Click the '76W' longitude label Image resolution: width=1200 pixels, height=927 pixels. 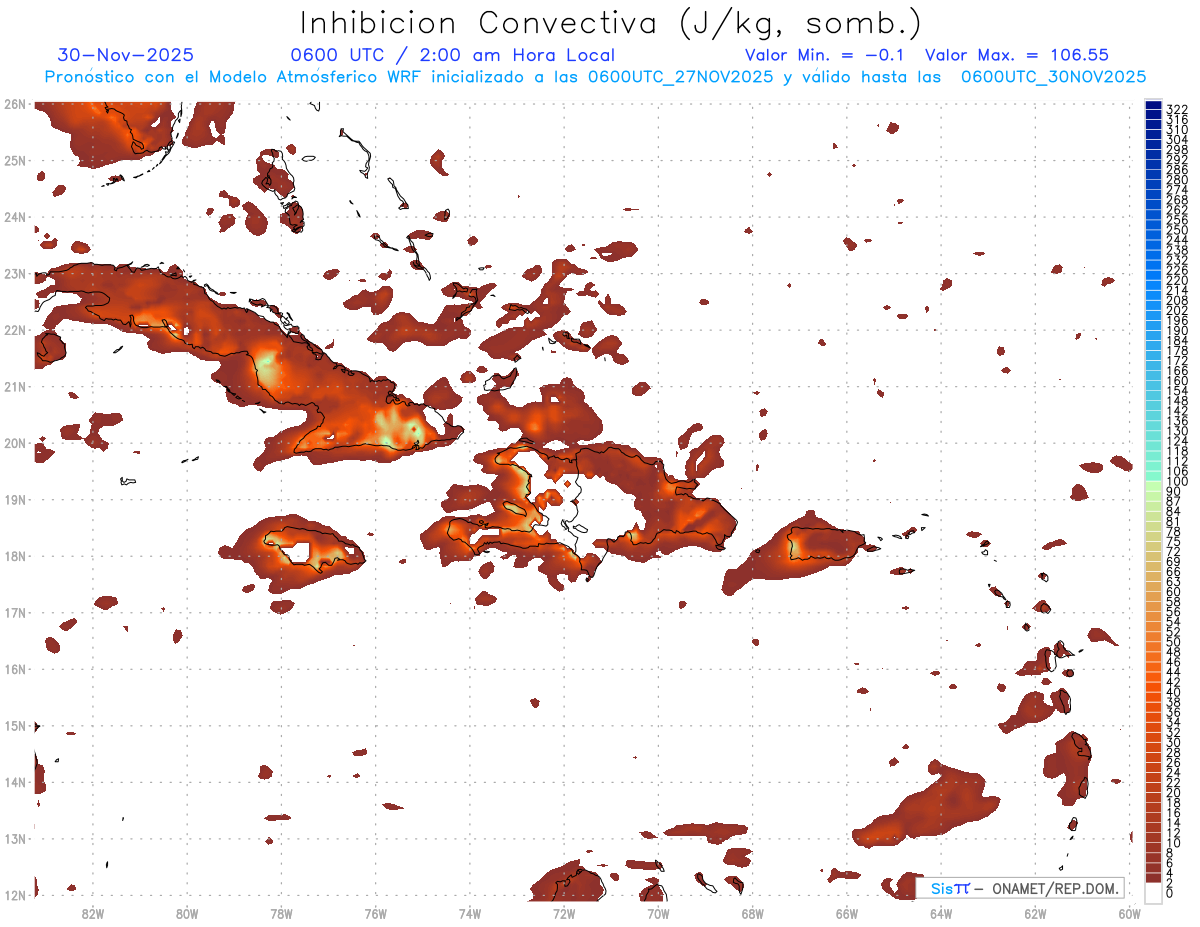click(x=376, y=914)
